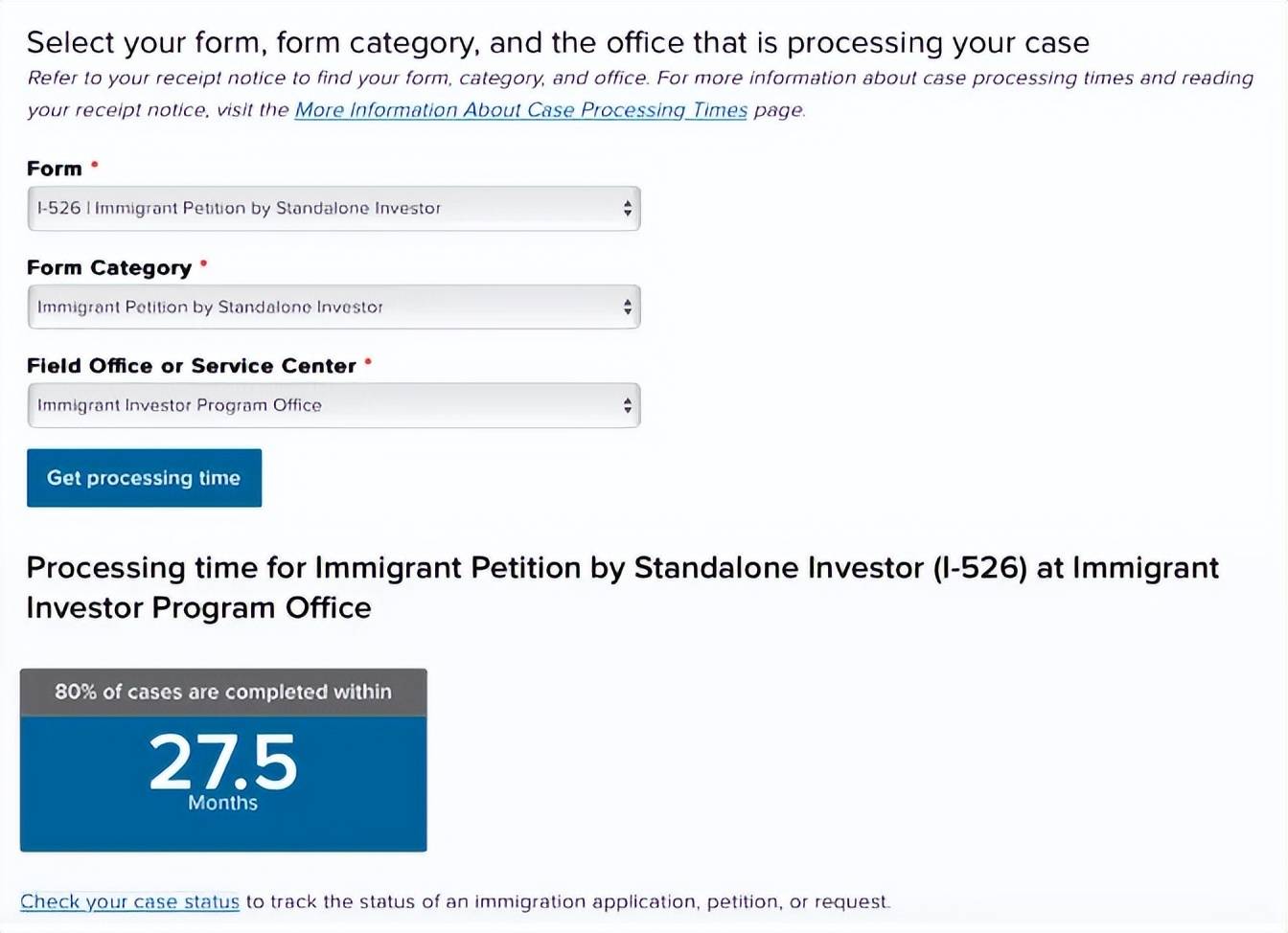Viewport: 1288px width, 933px height.
Task: Click the Form Category dropdown arrows
Action: tap(627, 307)
